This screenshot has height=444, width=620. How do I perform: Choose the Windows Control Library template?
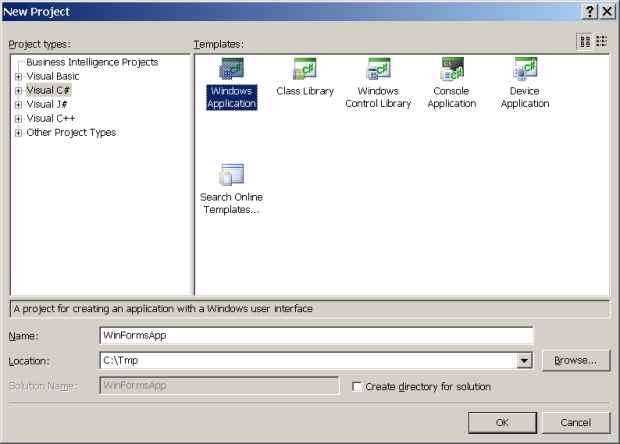tap(378, 71)
